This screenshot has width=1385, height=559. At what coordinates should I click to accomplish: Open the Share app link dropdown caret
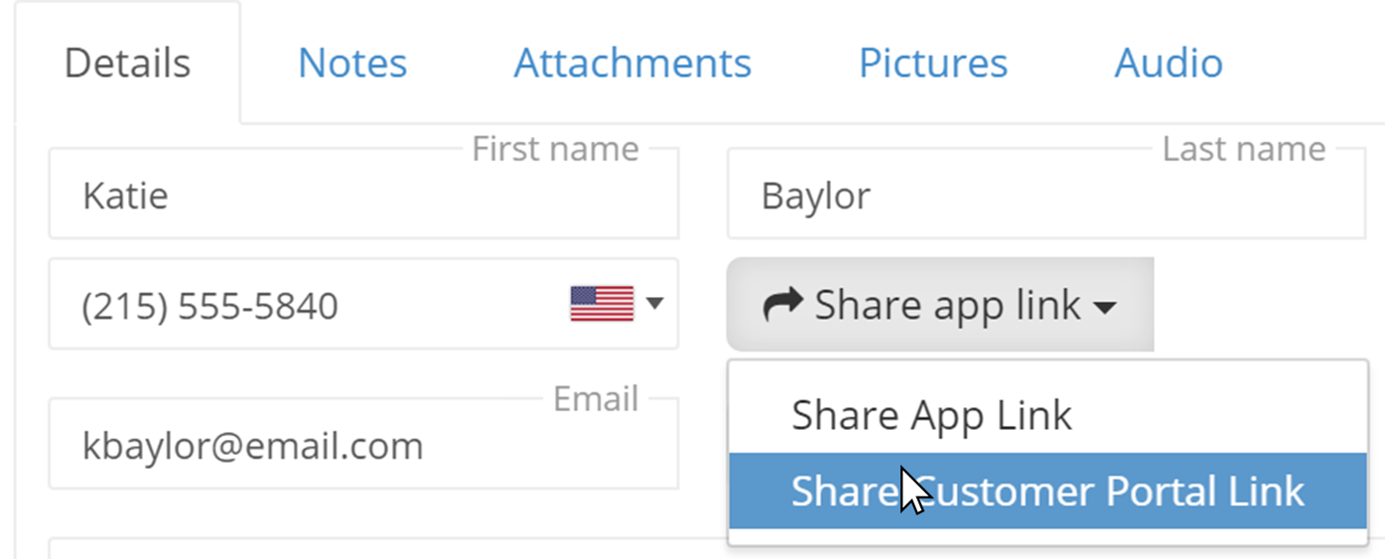click(1104, 309)
